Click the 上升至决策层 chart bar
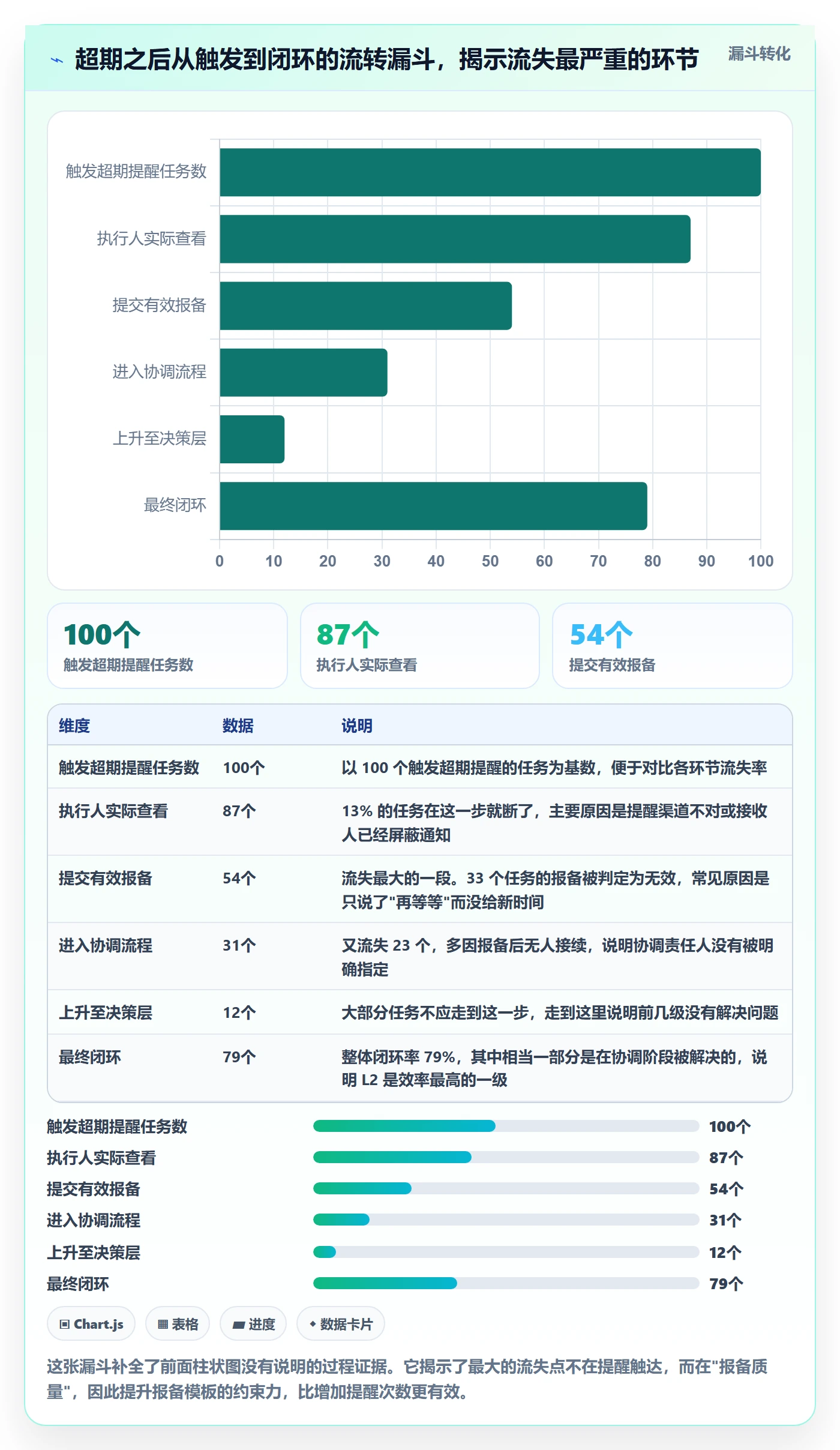The image size is (840, 1450). coord(252,439)
